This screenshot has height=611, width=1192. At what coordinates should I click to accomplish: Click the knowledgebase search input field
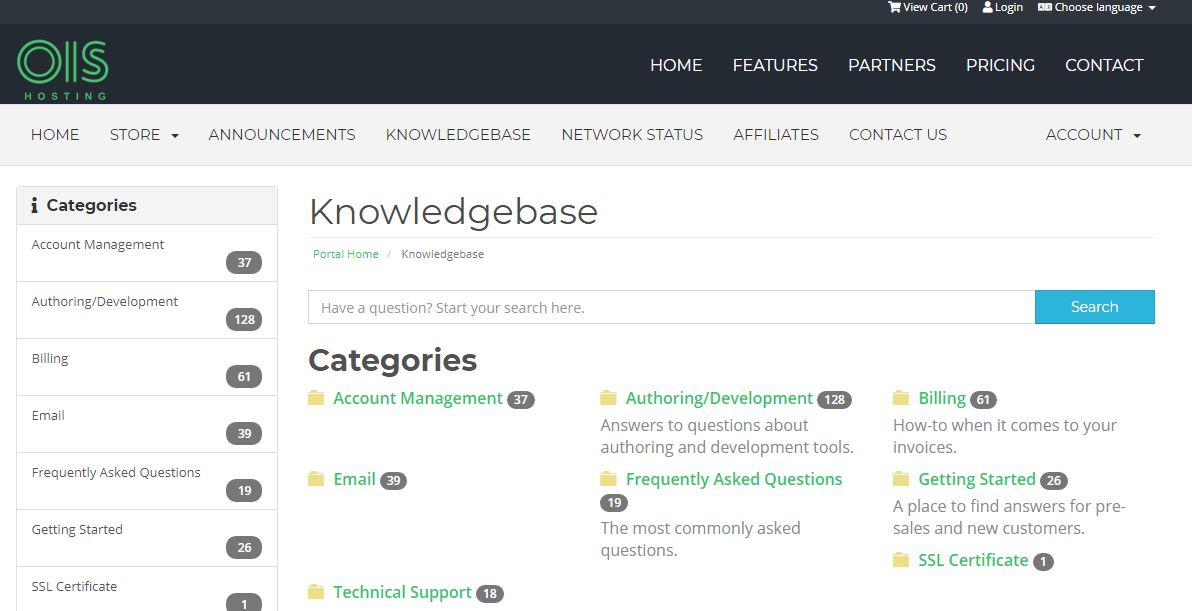(x=671, y=307)
